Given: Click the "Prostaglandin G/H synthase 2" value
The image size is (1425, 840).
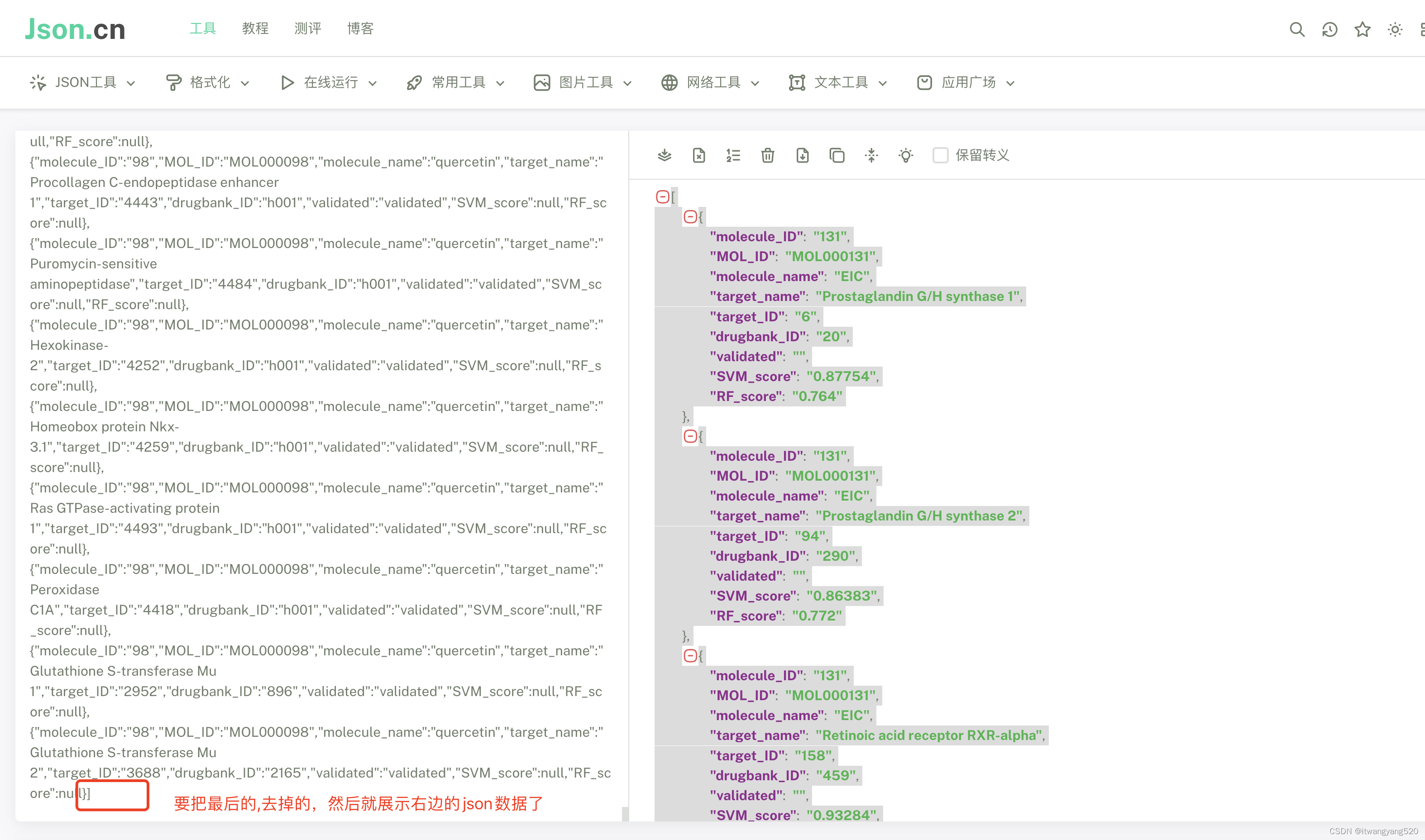Looking at the screenshot, I should tap(919, 515).
